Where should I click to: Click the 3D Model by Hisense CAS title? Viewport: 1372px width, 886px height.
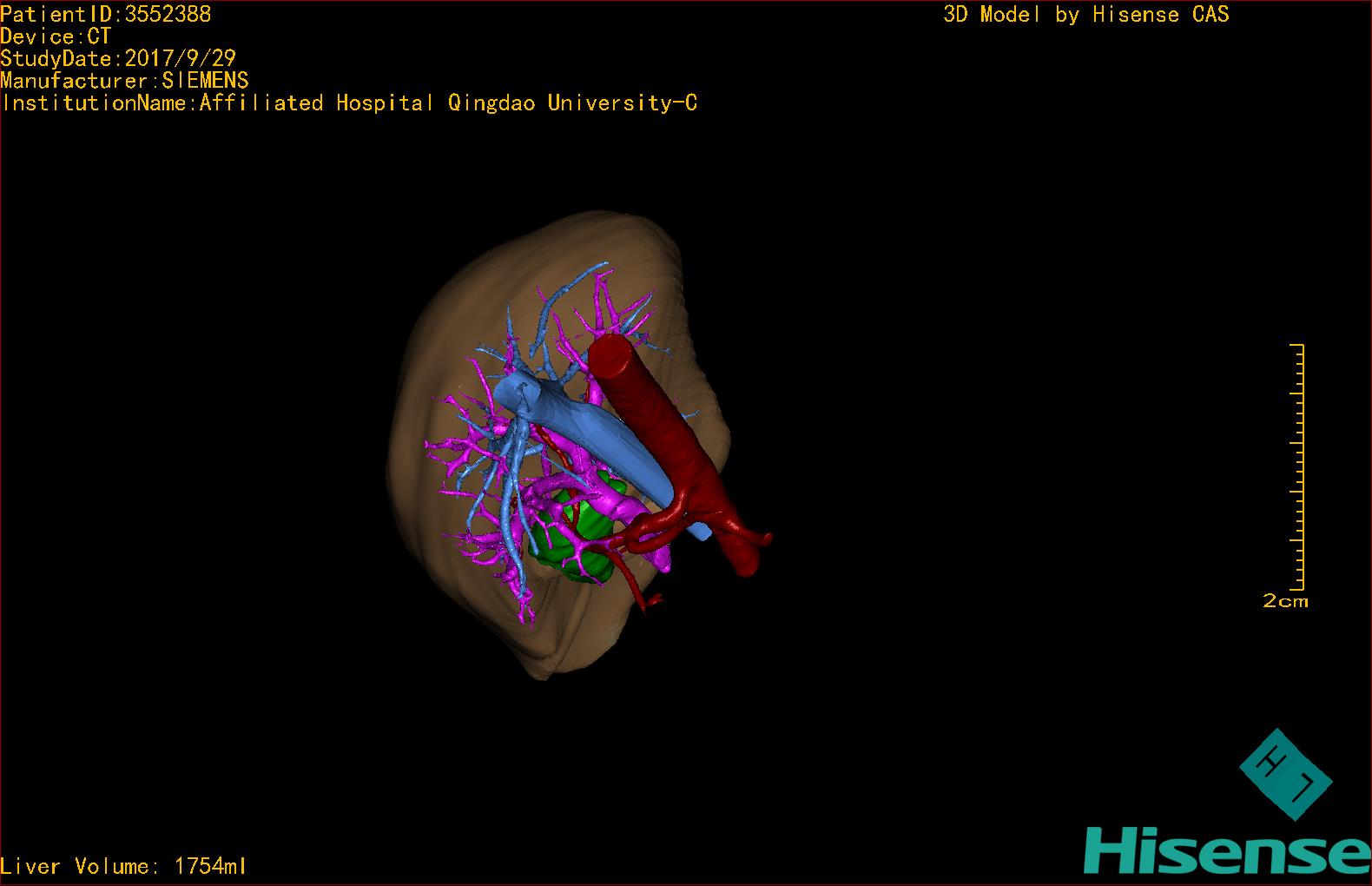[1085, 14]
